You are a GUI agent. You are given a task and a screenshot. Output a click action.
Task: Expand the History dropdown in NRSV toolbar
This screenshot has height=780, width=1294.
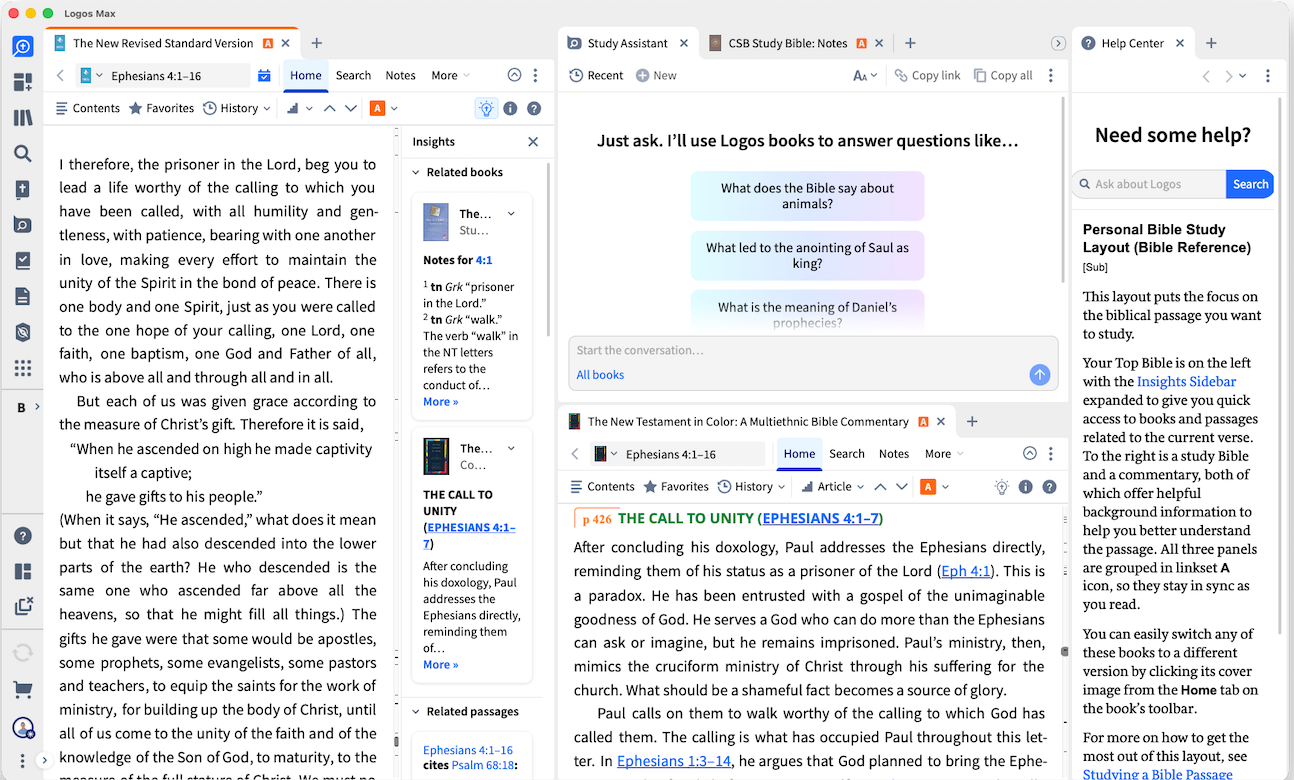(236, 108)
